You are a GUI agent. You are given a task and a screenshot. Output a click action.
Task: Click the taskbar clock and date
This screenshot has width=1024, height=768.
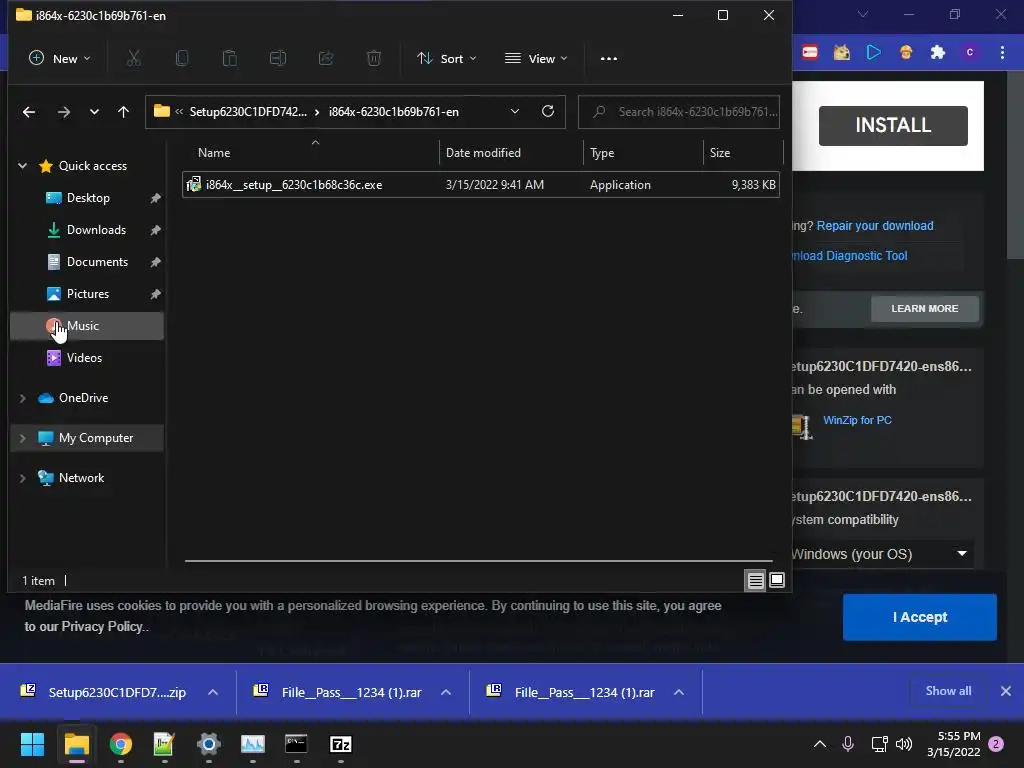coord(953,744)
